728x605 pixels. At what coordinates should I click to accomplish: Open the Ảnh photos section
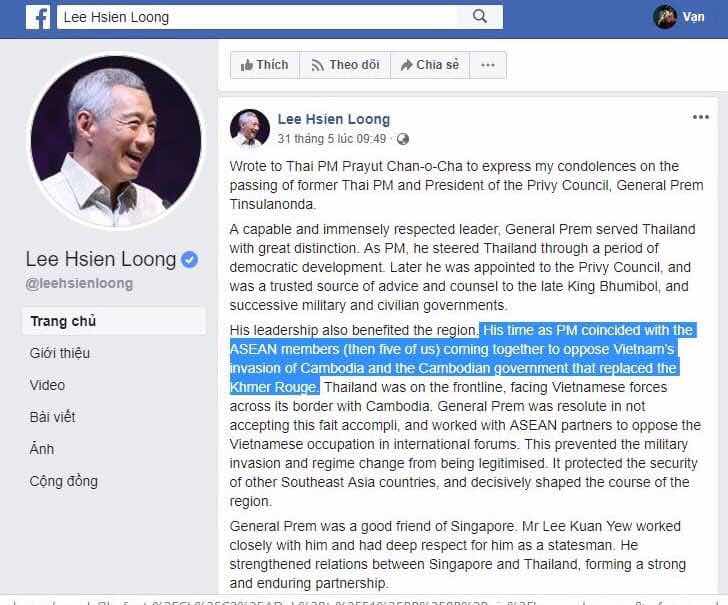(42, 449)
